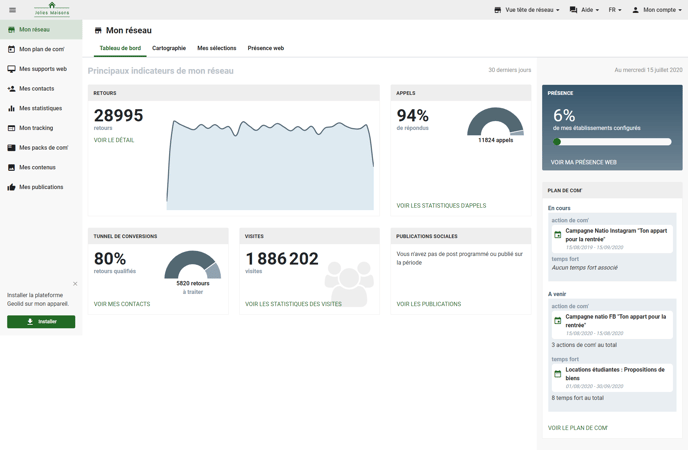This screenshot has width=688, height=450.
Task: Click the 30 derniers jours label
Action: pos(509,70)
